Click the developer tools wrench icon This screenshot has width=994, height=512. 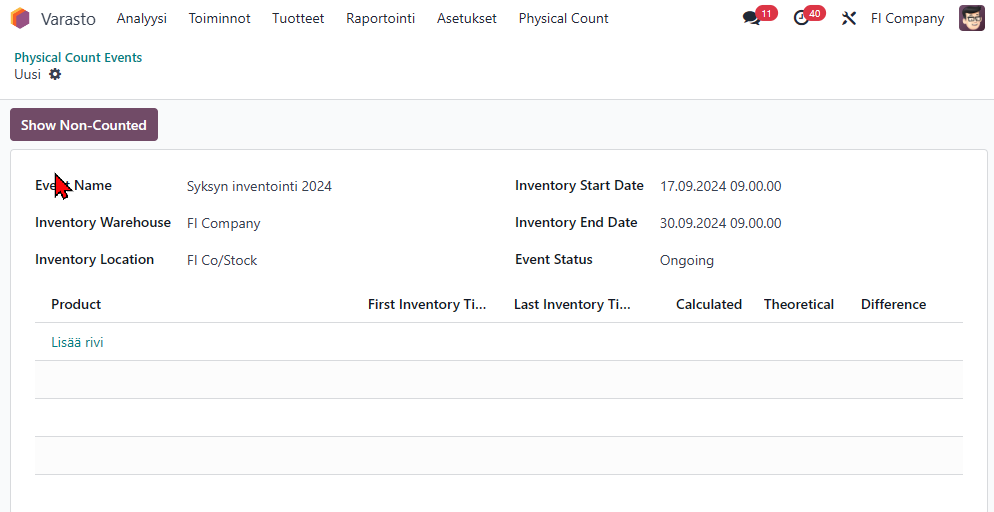[x=849, y=18]
